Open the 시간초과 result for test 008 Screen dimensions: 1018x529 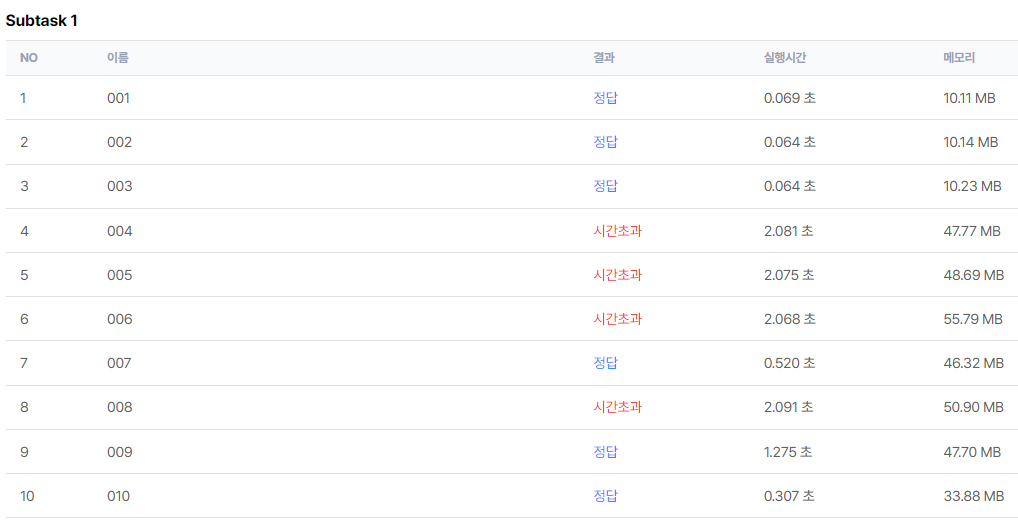tap(617, 407)
